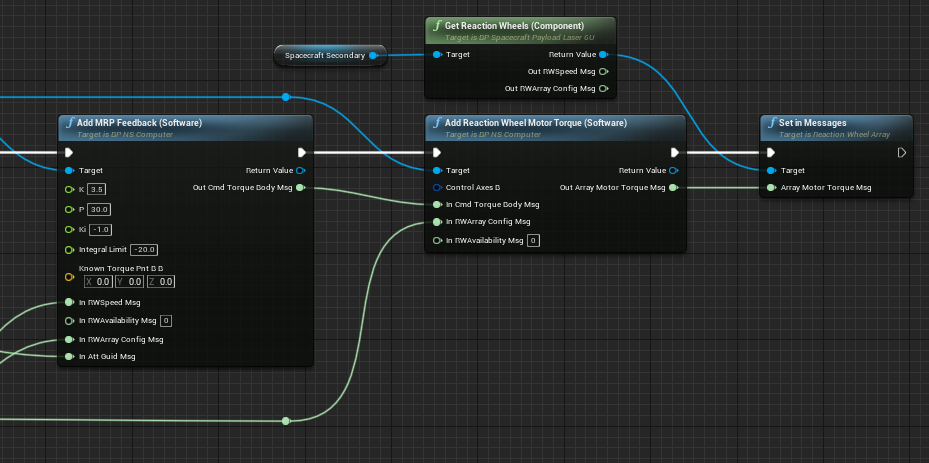Click the Out RWSpeed Msg output pin

point(603,72)
